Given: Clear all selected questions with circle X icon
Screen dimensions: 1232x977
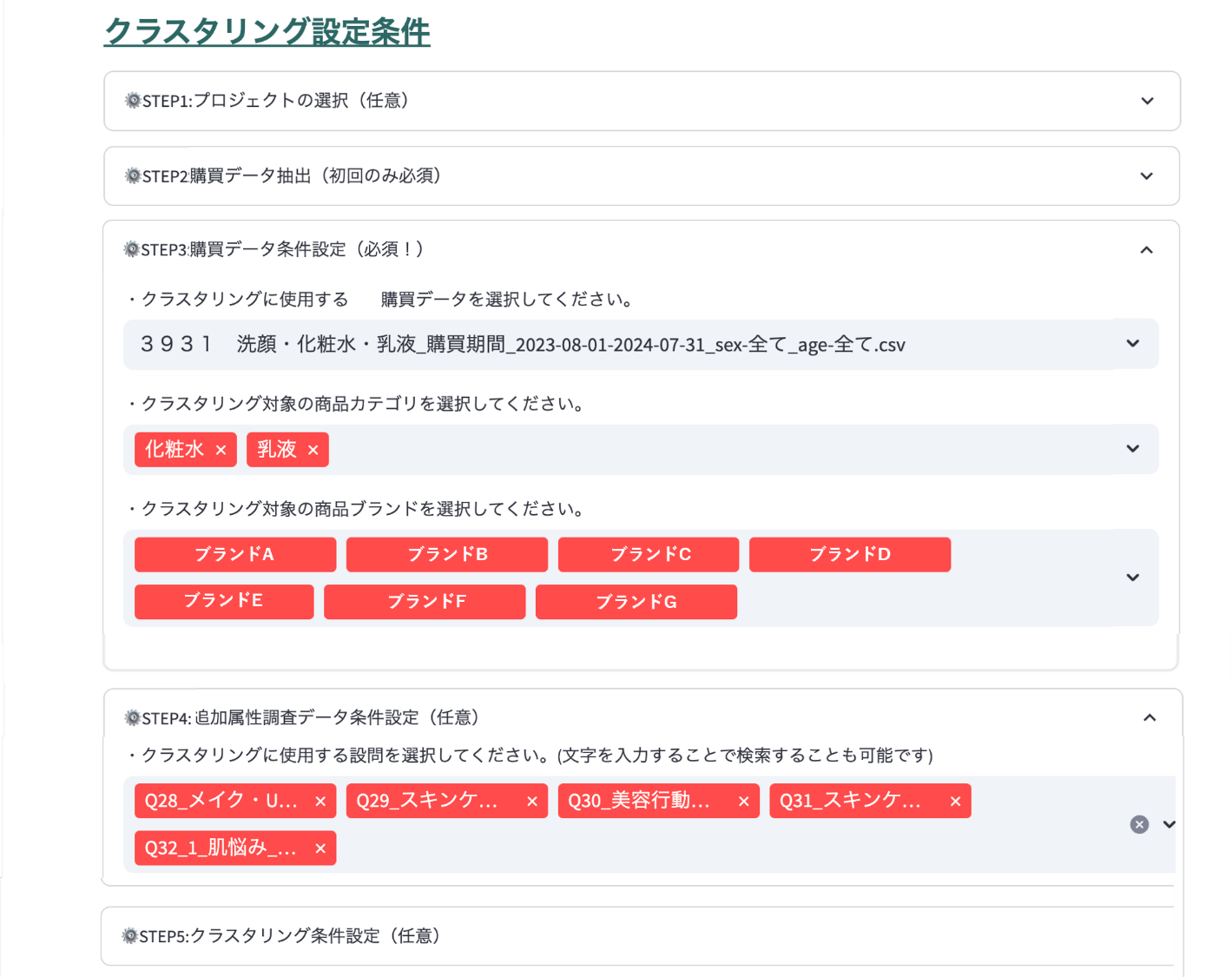Looking at the screenshot, I should pyautogui.click(x=1139, y=824).
